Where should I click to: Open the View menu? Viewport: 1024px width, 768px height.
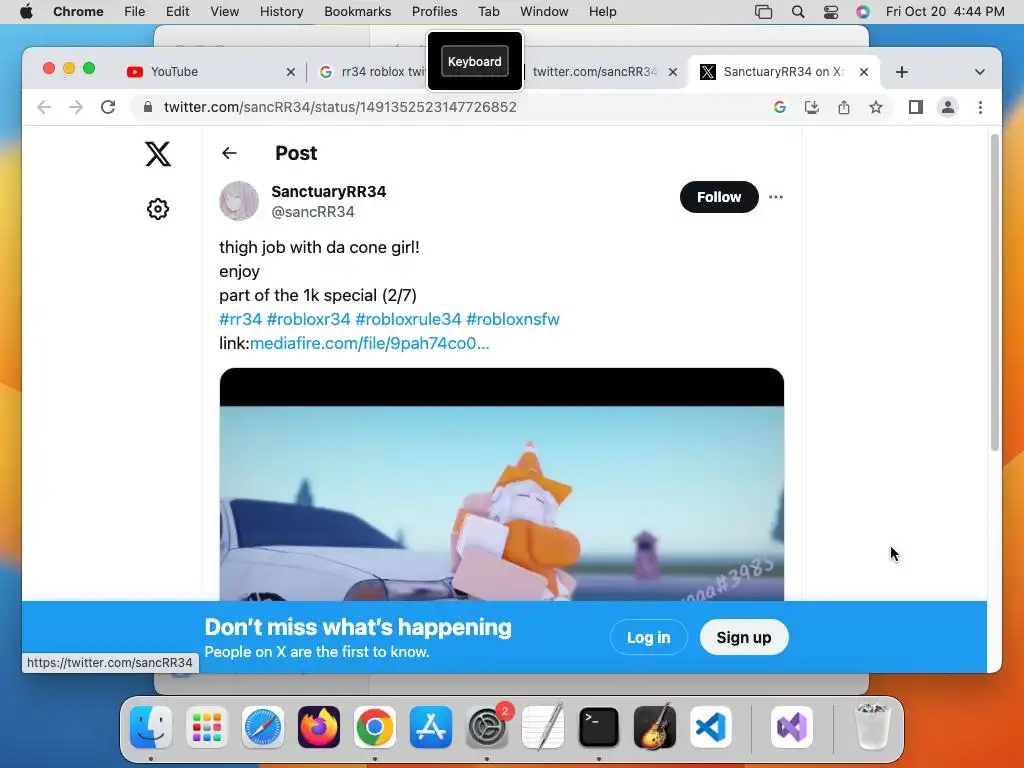pyautogui.click(x=224, y=12)
